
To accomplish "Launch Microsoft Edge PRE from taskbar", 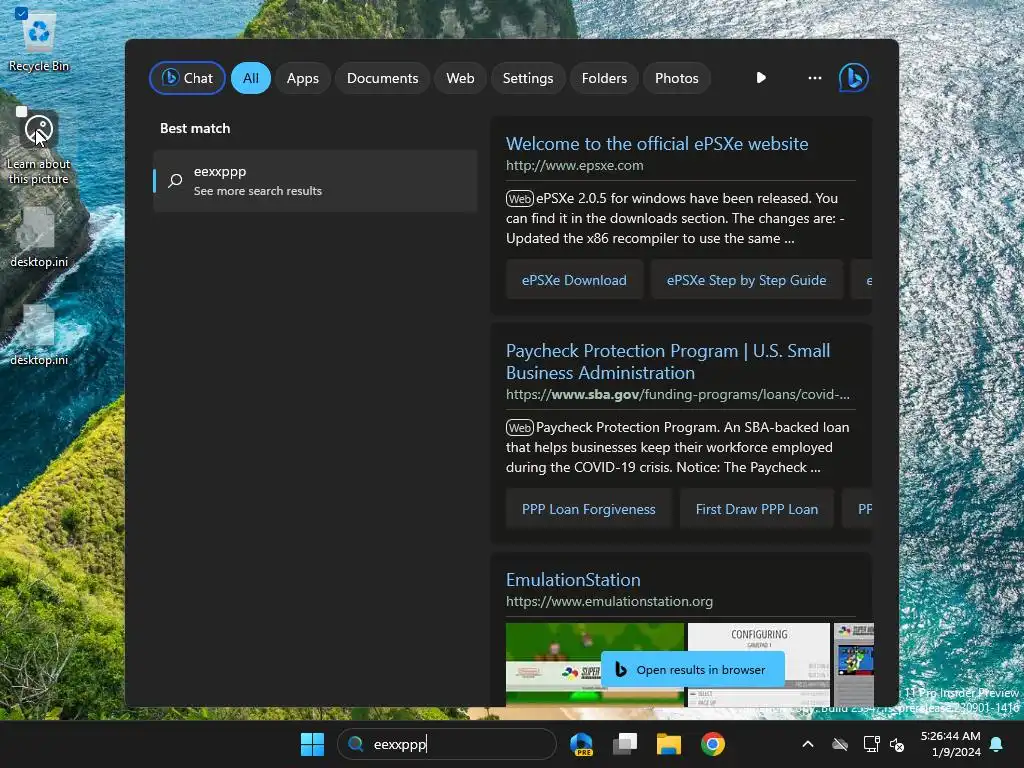I will tap(581, 744).
